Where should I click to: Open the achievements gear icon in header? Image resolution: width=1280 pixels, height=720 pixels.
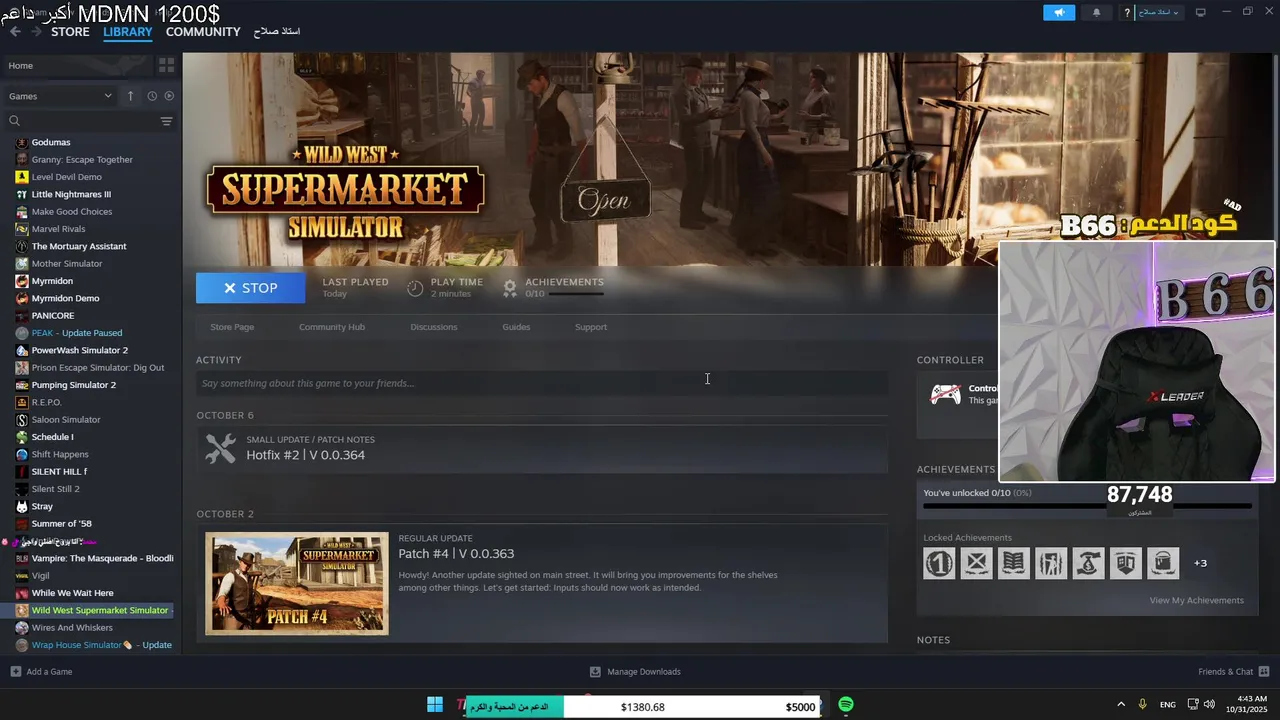[510, 288]
